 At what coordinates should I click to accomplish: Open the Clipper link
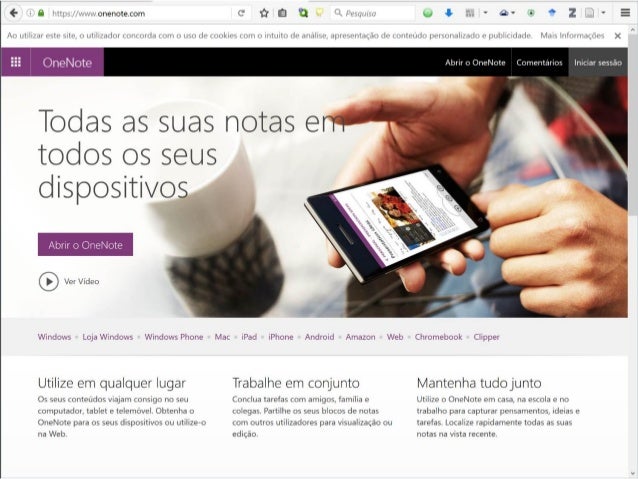pos(486,337)
